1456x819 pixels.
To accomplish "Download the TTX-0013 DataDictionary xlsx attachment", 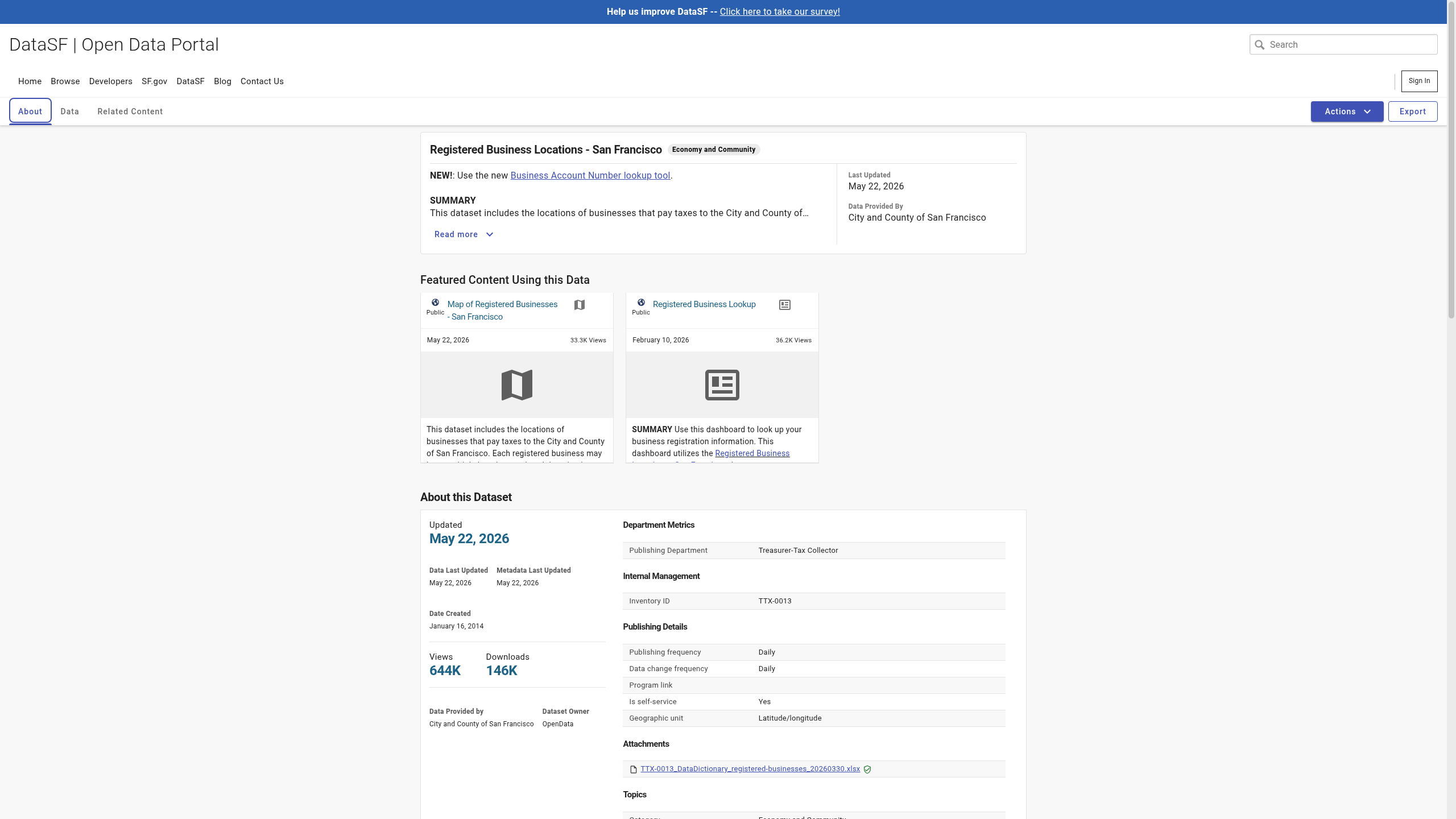I will (750, 769).
